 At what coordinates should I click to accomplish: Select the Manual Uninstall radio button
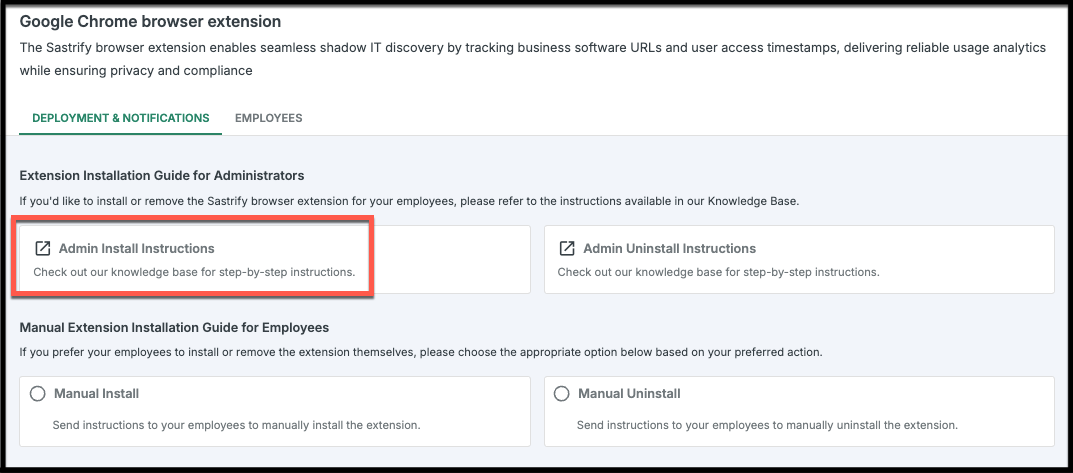[562, 394]
